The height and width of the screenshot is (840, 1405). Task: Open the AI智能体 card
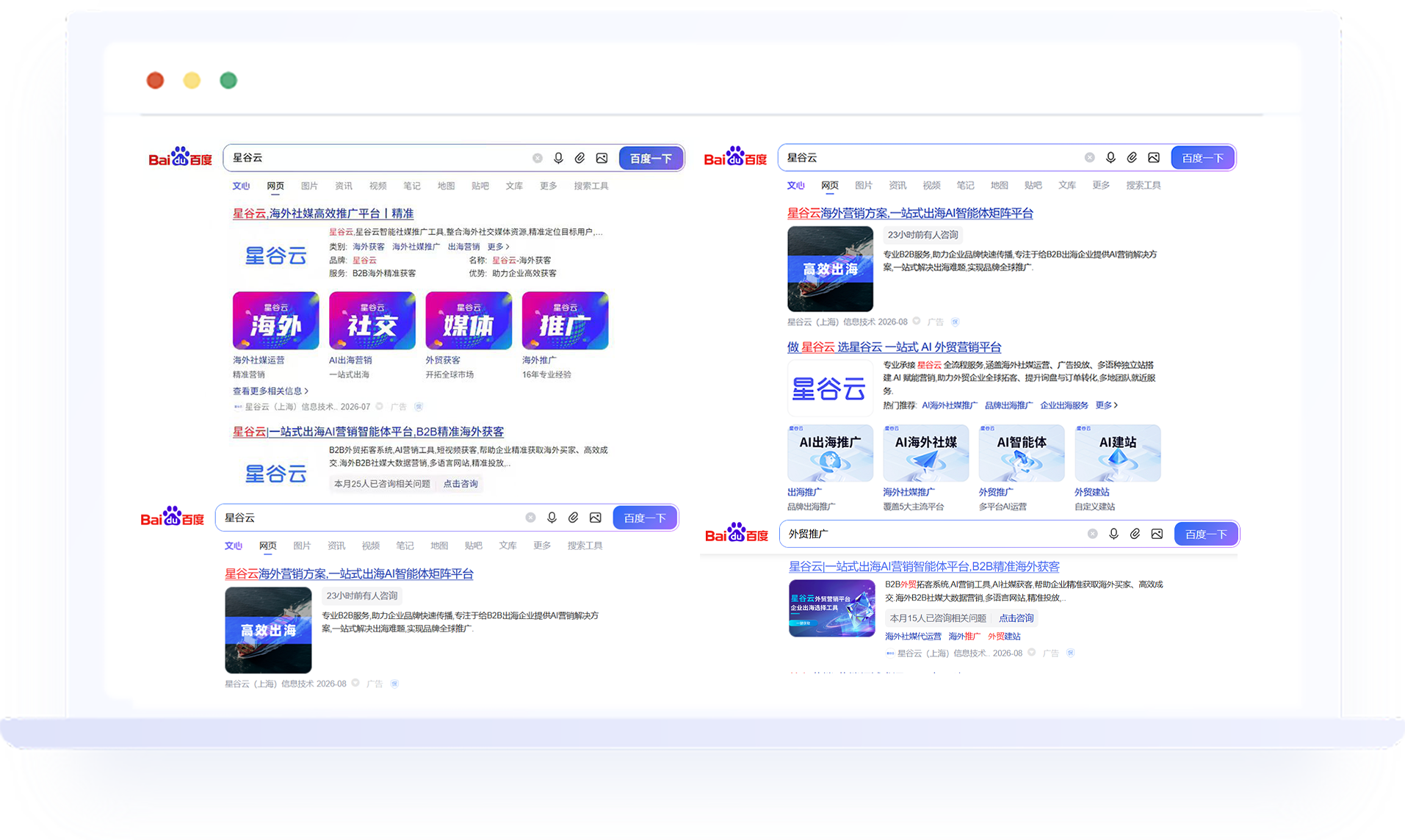point(1021,453)
